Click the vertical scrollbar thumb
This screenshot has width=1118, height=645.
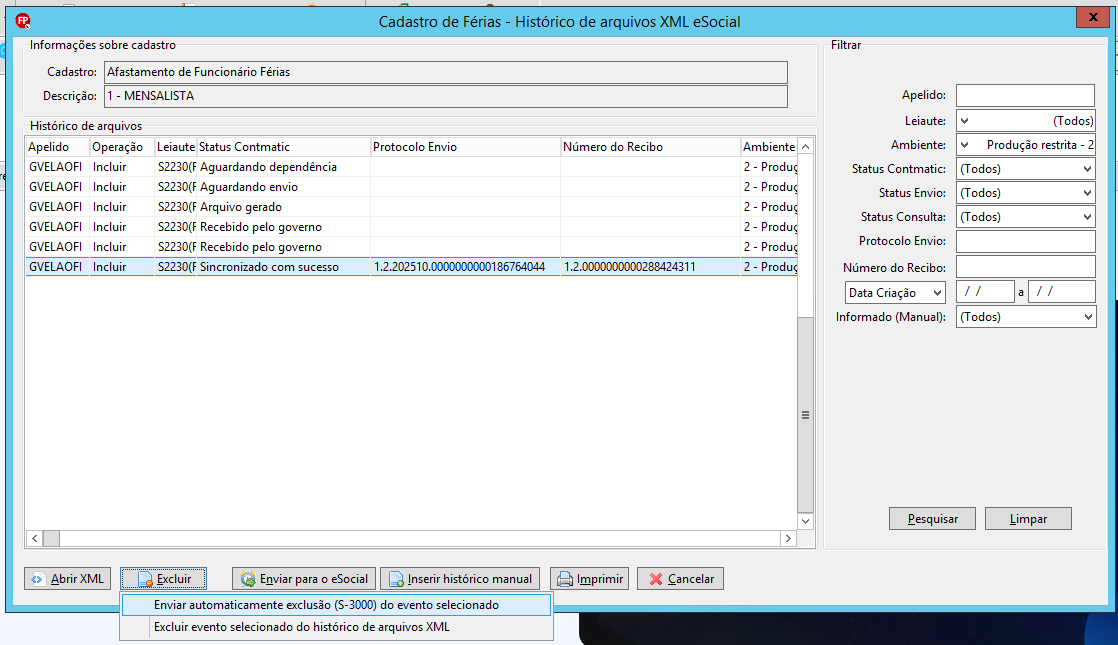click(x=806, y=415)
